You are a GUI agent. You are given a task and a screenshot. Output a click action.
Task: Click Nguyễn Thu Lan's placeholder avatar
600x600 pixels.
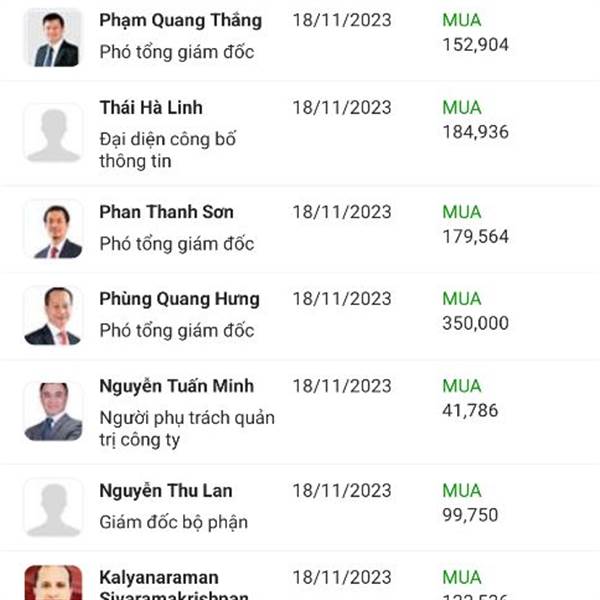tap(53, 507)
